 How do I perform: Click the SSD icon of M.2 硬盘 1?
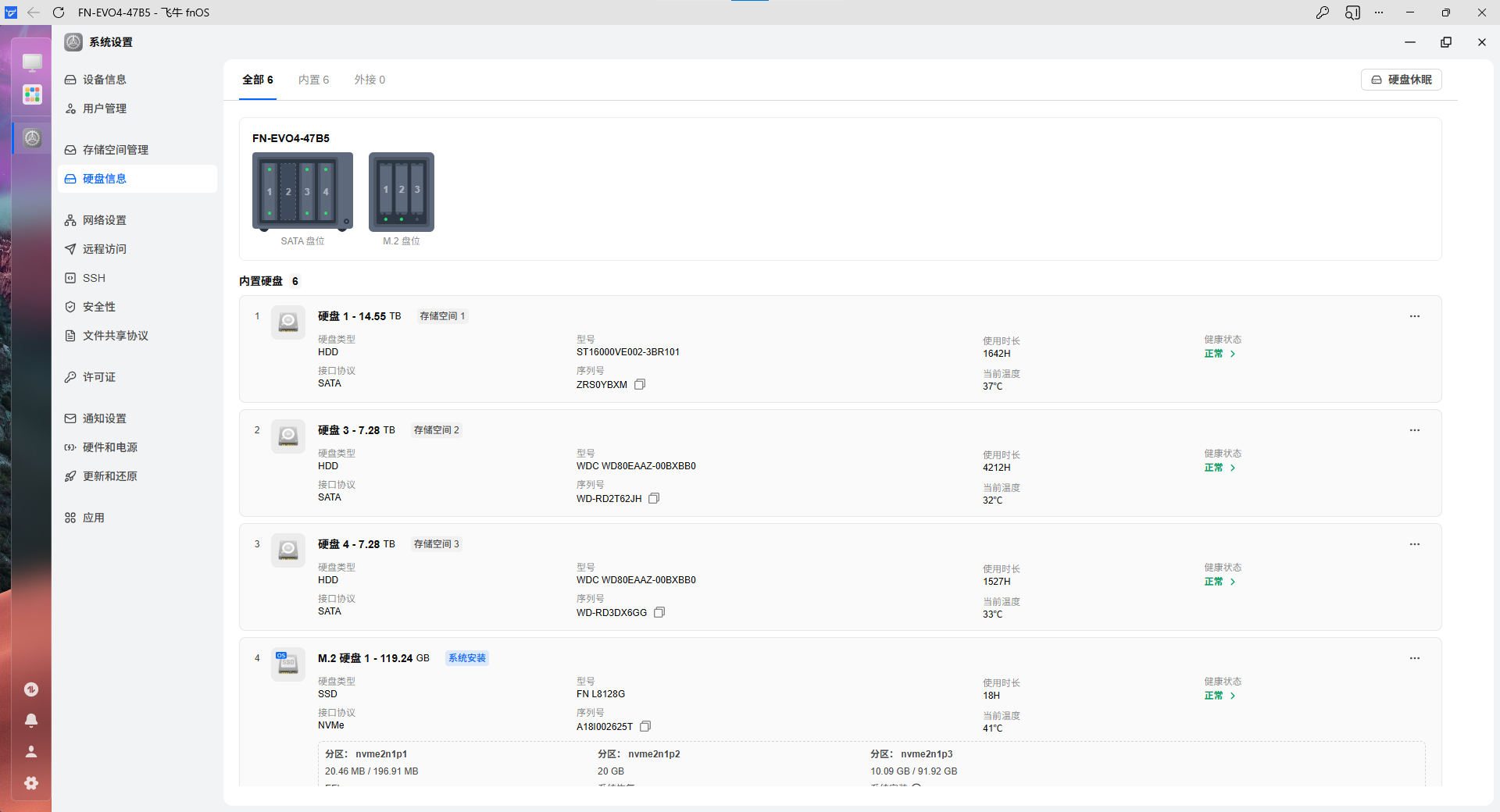(288, 664)
